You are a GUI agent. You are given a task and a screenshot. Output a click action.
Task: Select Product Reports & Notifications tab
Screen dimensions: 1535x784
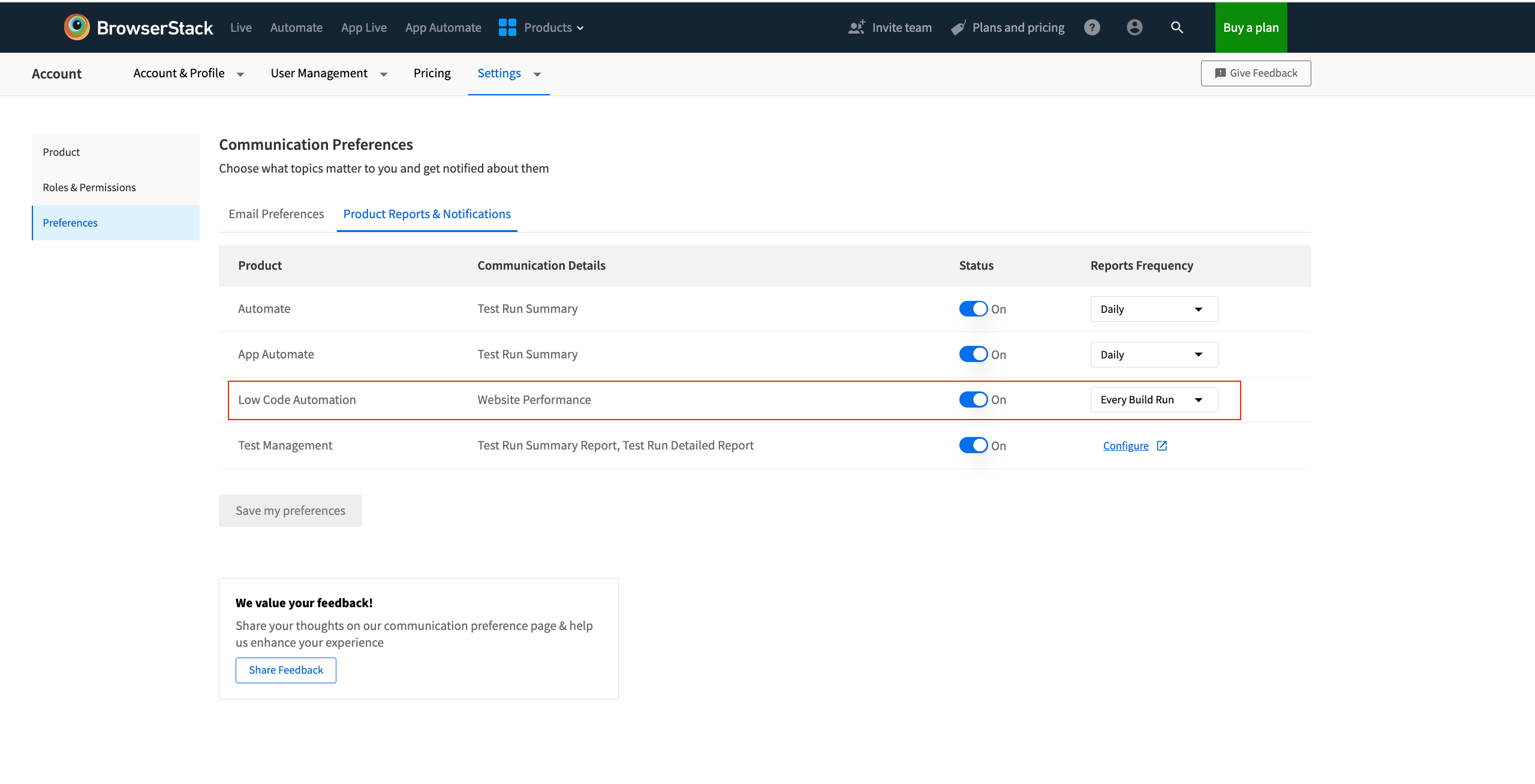click(427, 214)
